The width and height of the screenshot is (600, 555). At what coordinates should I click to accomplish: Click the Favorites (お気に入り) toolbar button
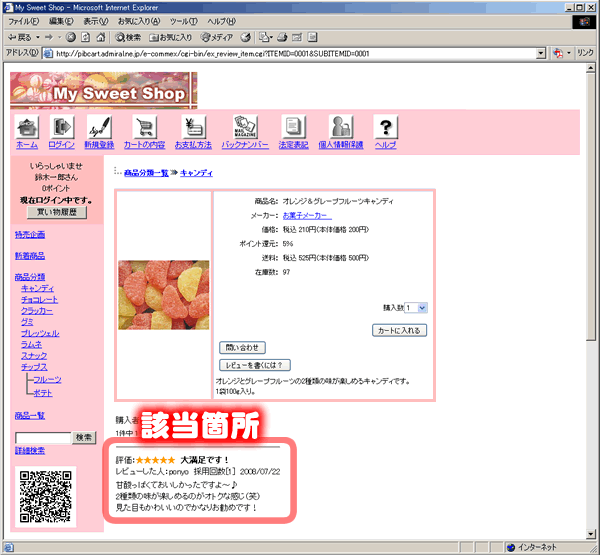click(170, 37)
